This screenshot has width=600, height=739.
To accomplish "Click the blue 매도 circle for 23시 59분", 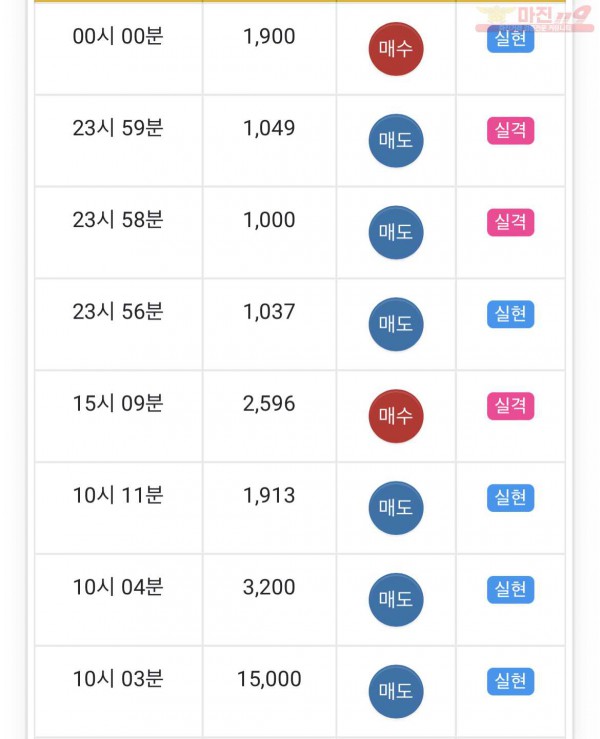I will (x=396, y=140).
